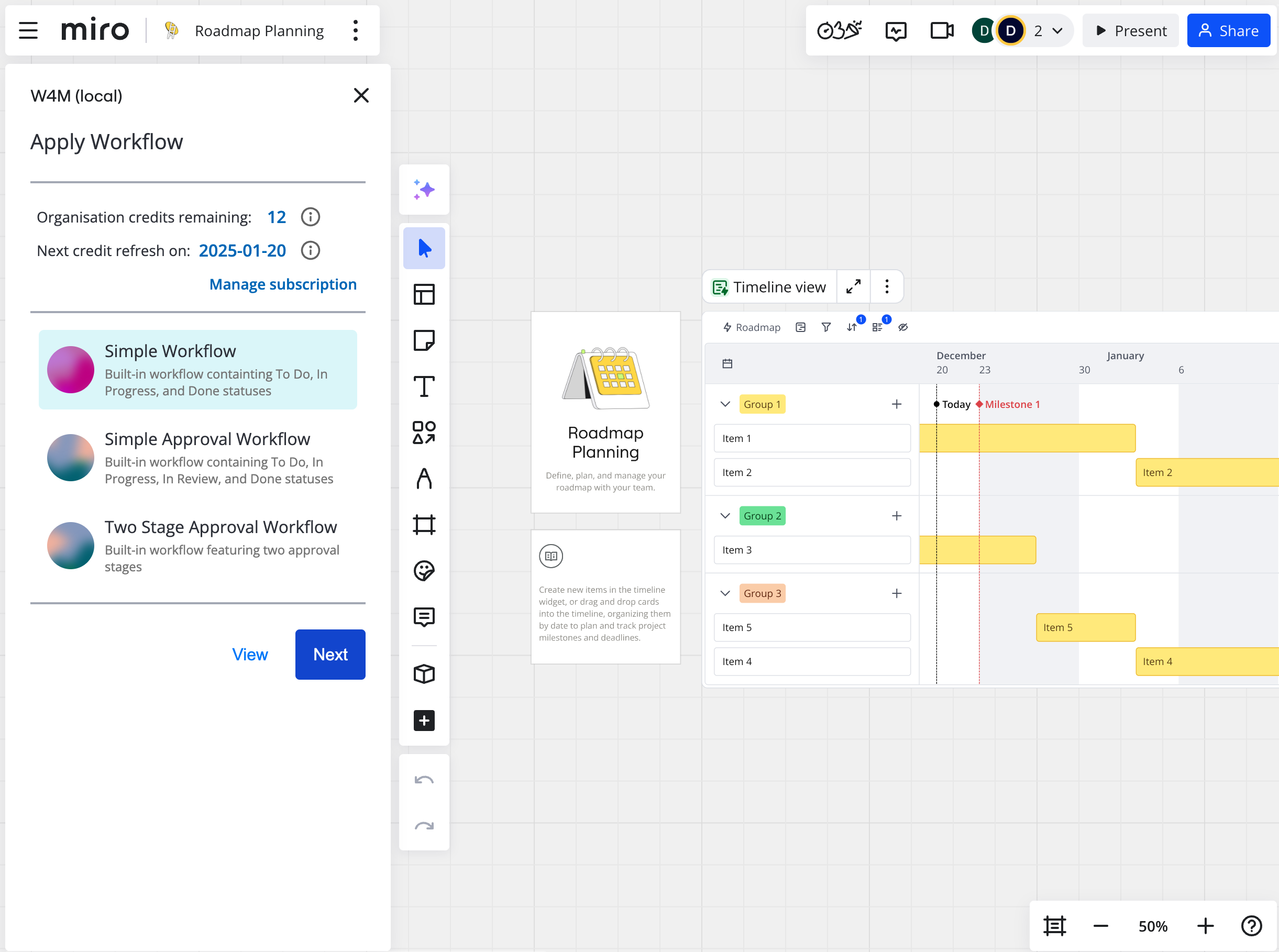The height and width of the screenshot is (952, 1279).
Task: Click organisation credits info icon
Action: (311, 217)
